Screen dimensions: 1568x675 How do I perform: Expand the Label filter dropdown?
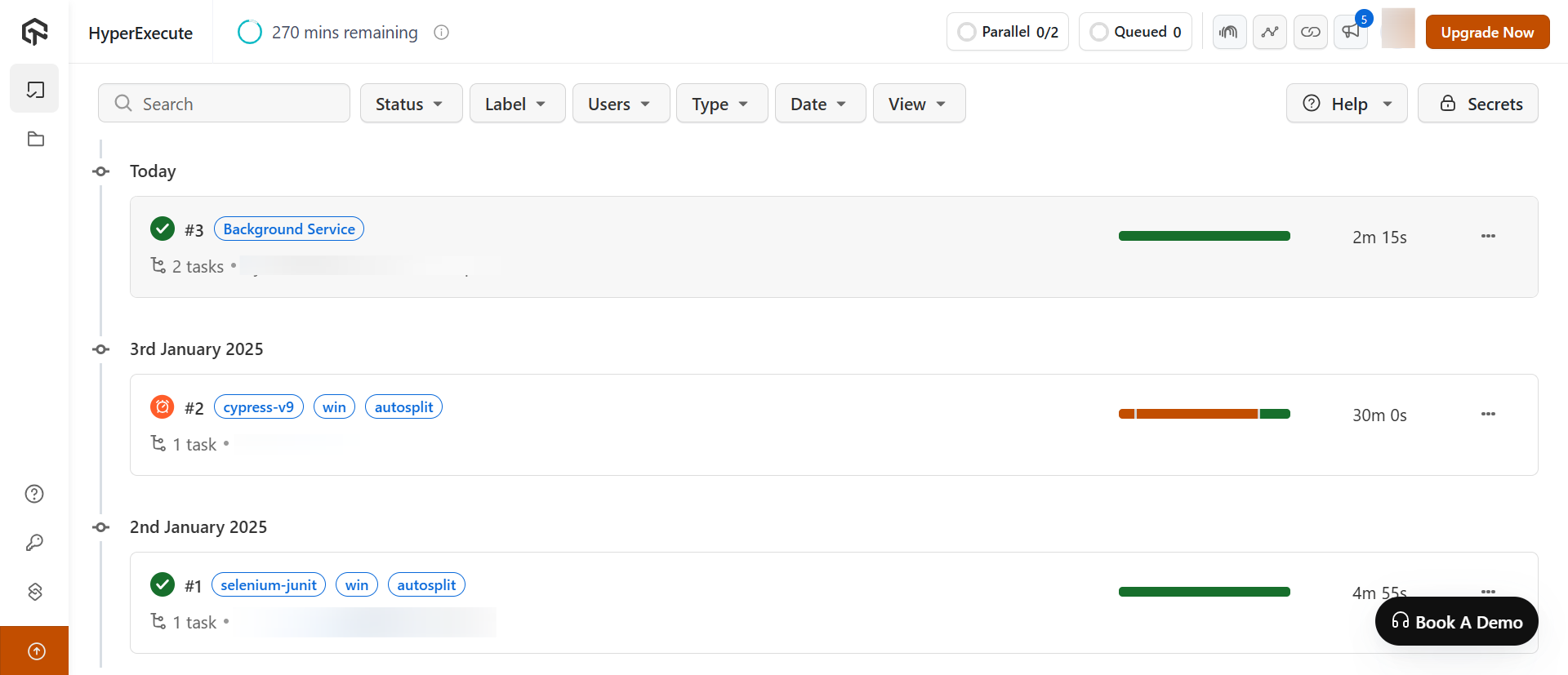coord(517,104)
